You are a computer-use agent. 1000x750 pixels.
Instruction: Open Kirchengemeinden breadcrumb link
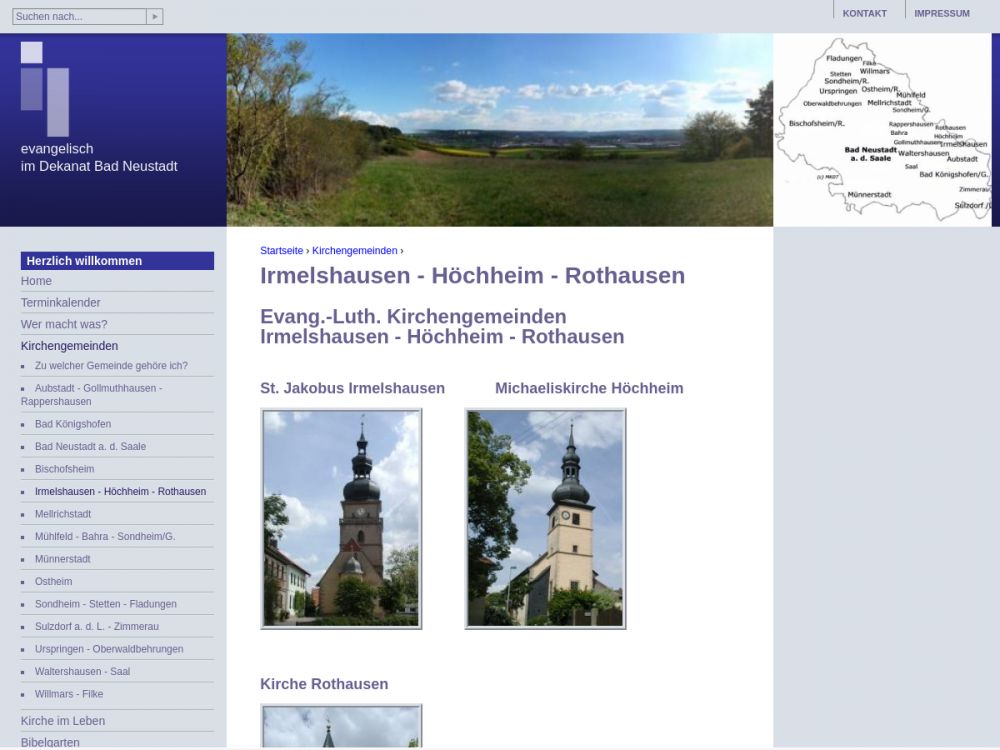tap(354, 251)
